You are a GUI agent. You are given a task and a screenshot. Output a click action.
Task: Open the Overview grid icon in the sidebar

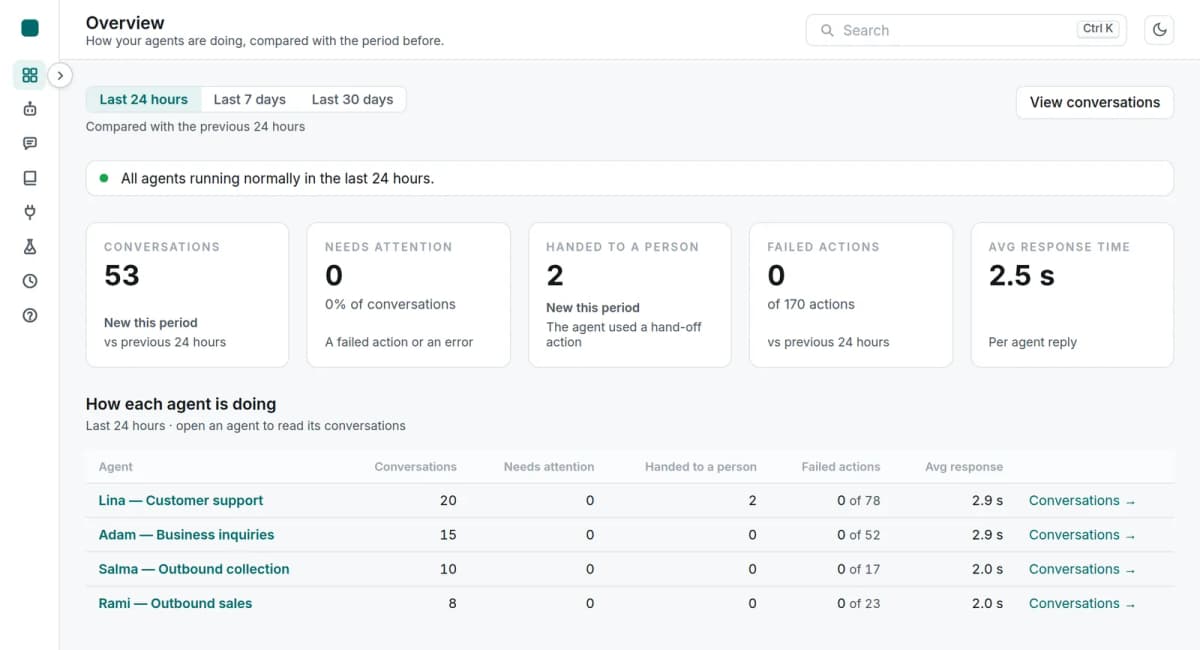[x=30, y=75]
